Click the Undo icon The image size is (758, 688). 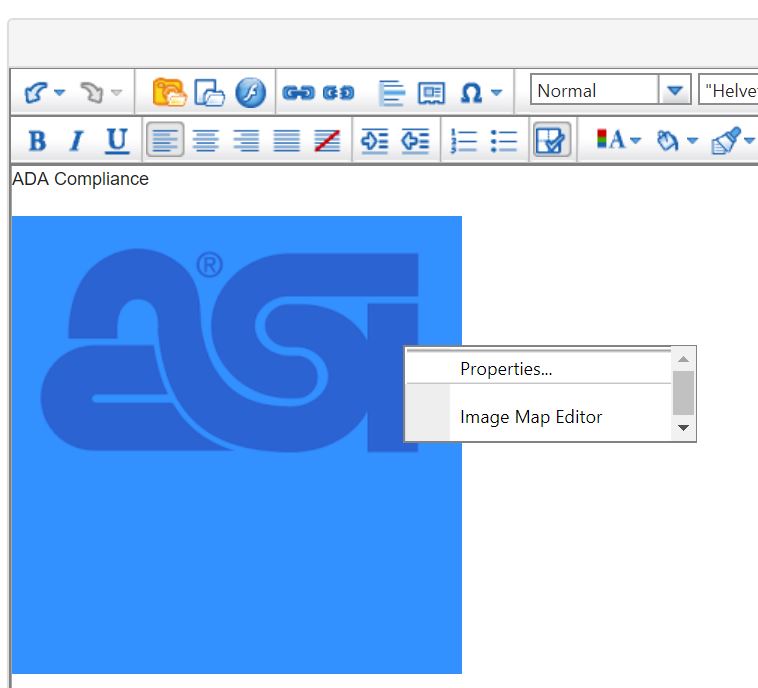coord(36,92)
